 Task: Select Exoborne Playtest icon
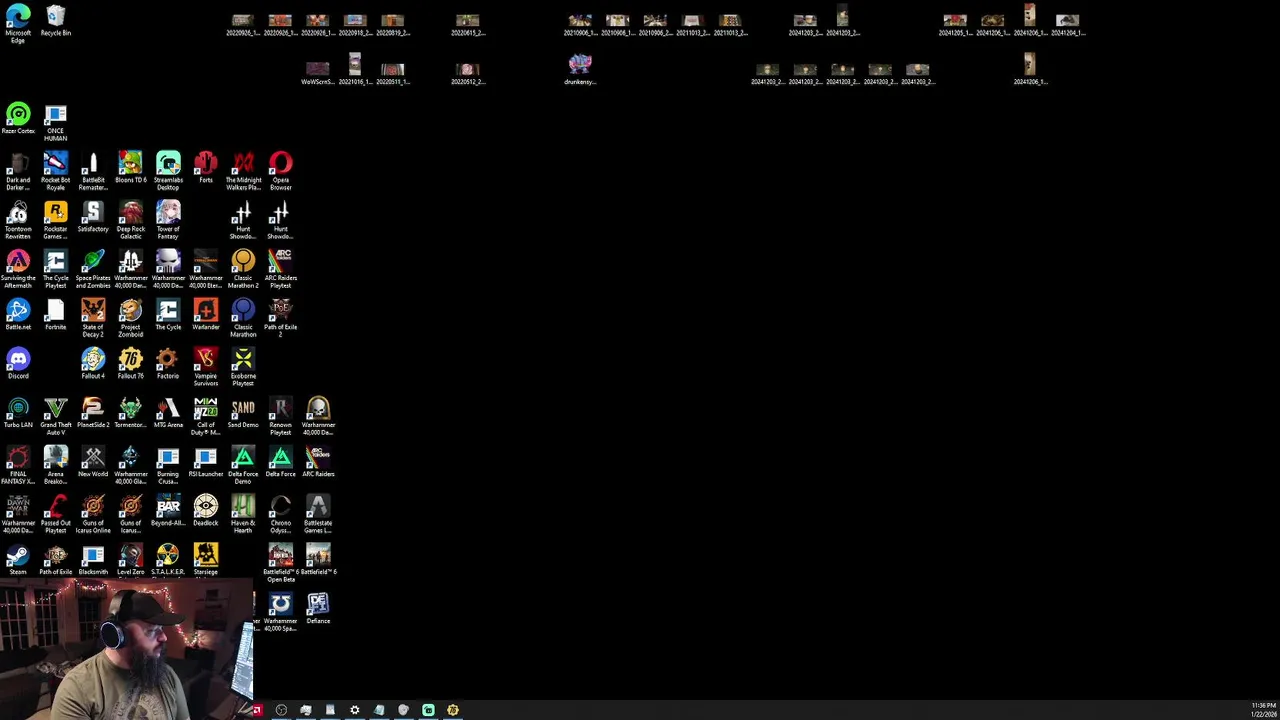[x=243, y=367]
